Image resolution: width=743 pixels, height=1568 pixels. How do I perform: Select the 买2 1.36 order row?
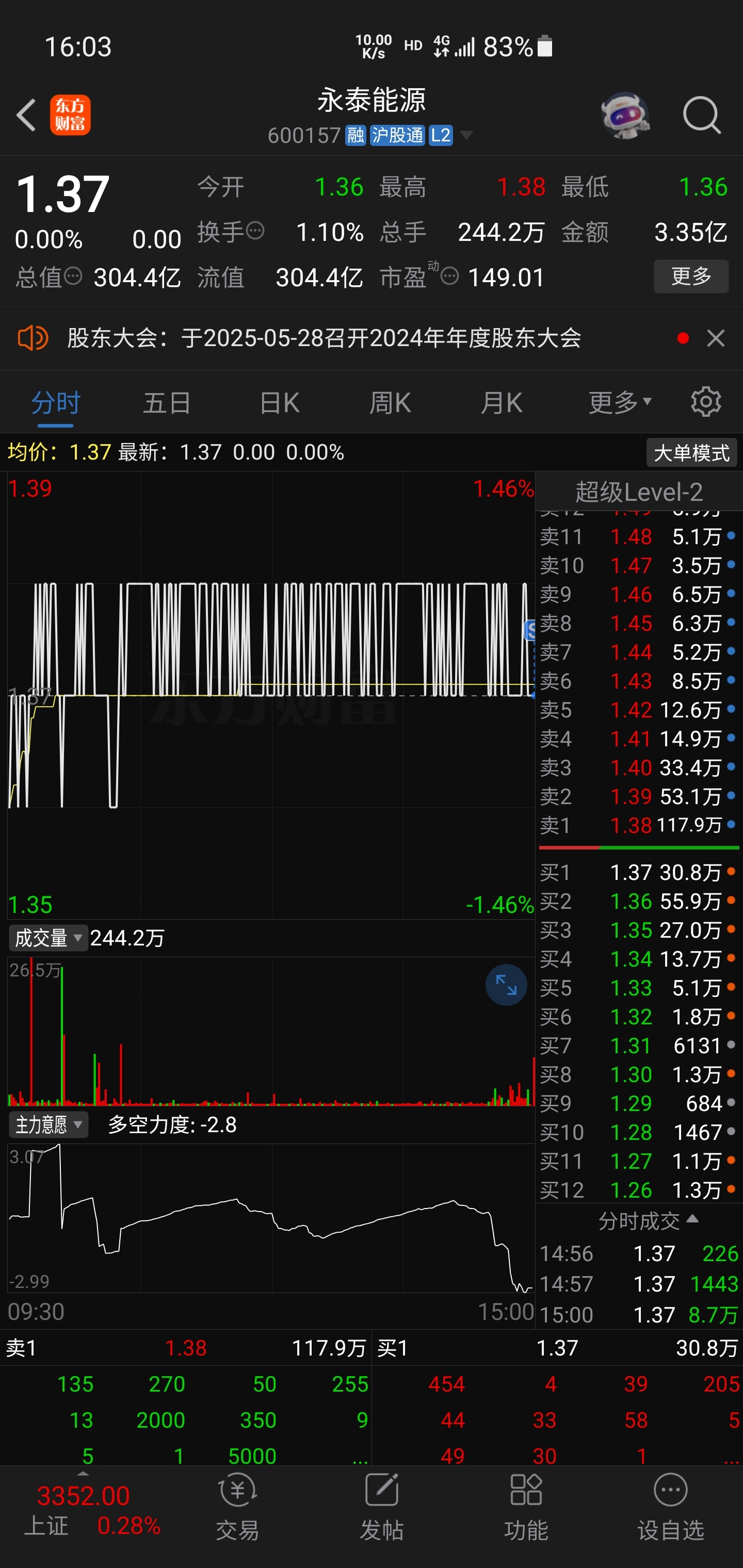639,901
